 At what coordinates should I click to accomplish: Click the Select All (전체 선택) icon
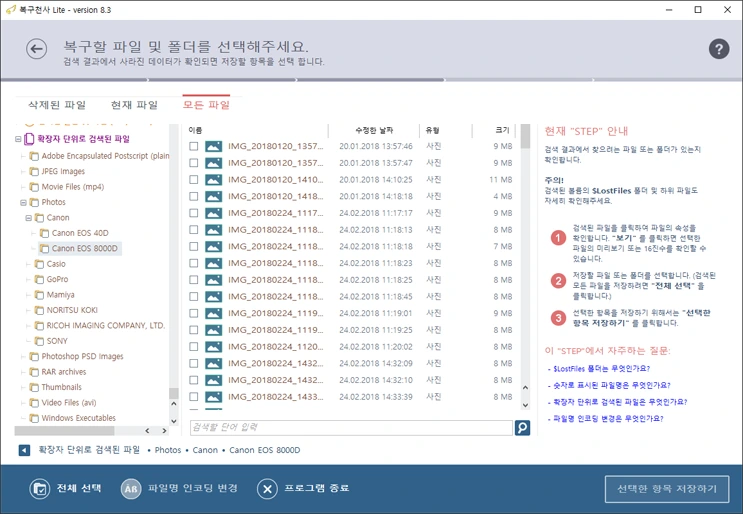[x=39, y=489]
